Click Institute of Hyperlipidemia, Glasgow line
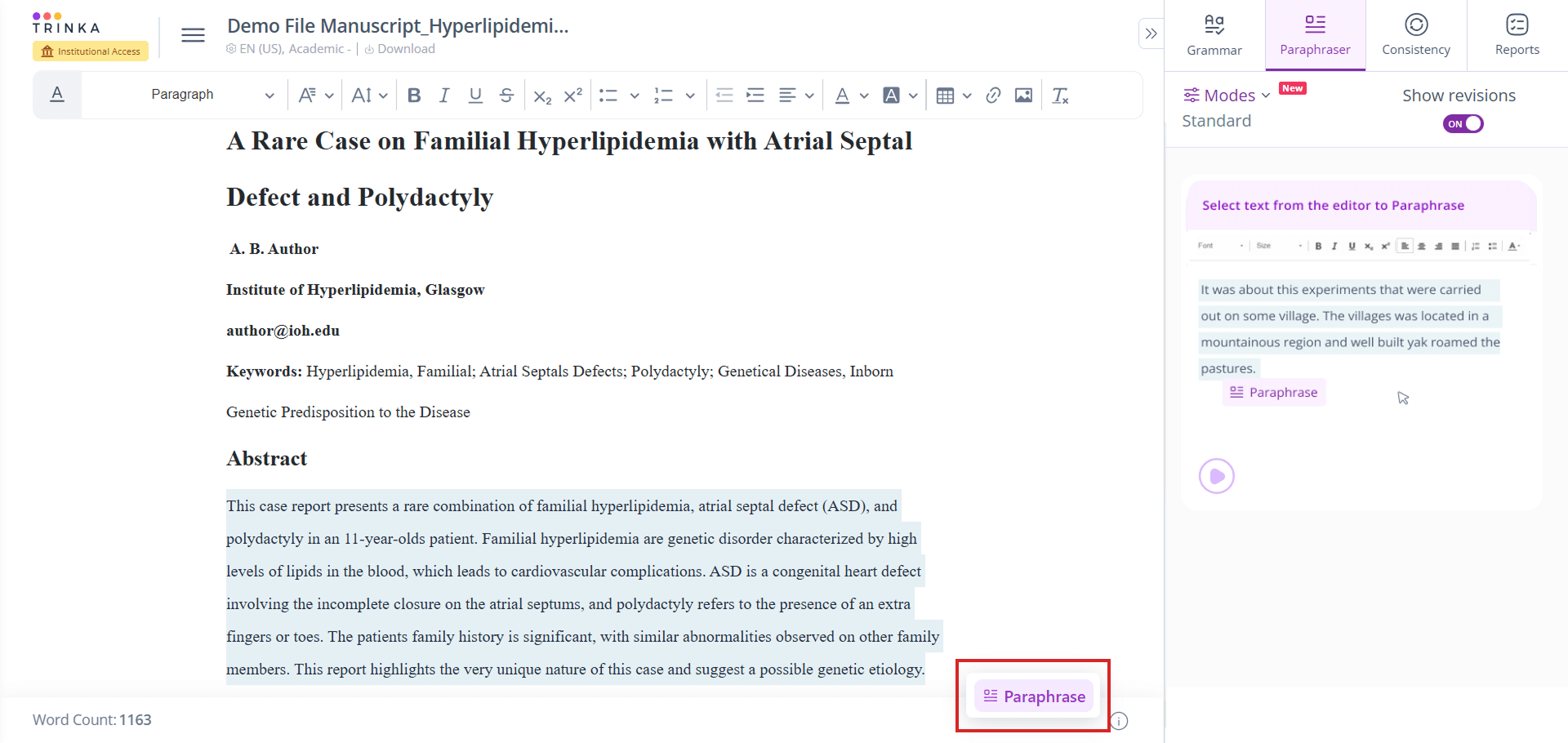The image size is (1568, 743). (x=355, y=290)
